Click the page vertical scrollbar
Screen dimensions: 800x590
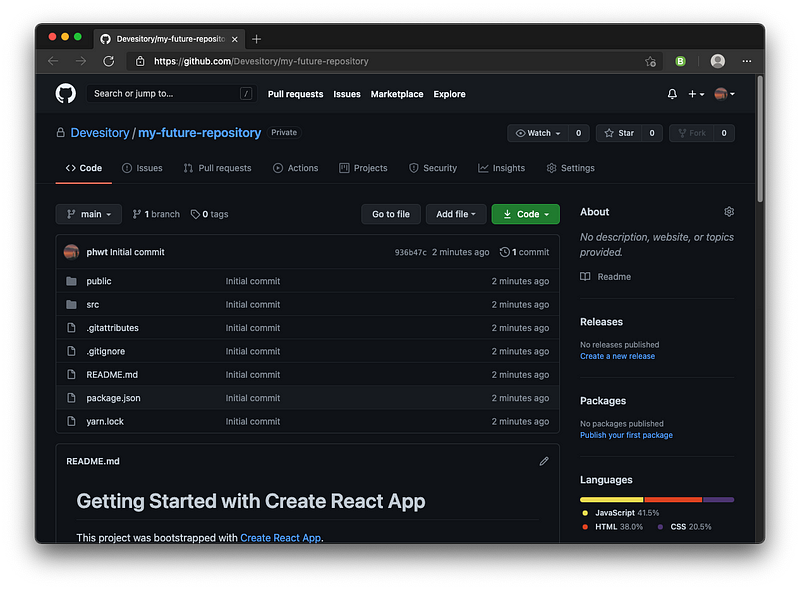760,139
